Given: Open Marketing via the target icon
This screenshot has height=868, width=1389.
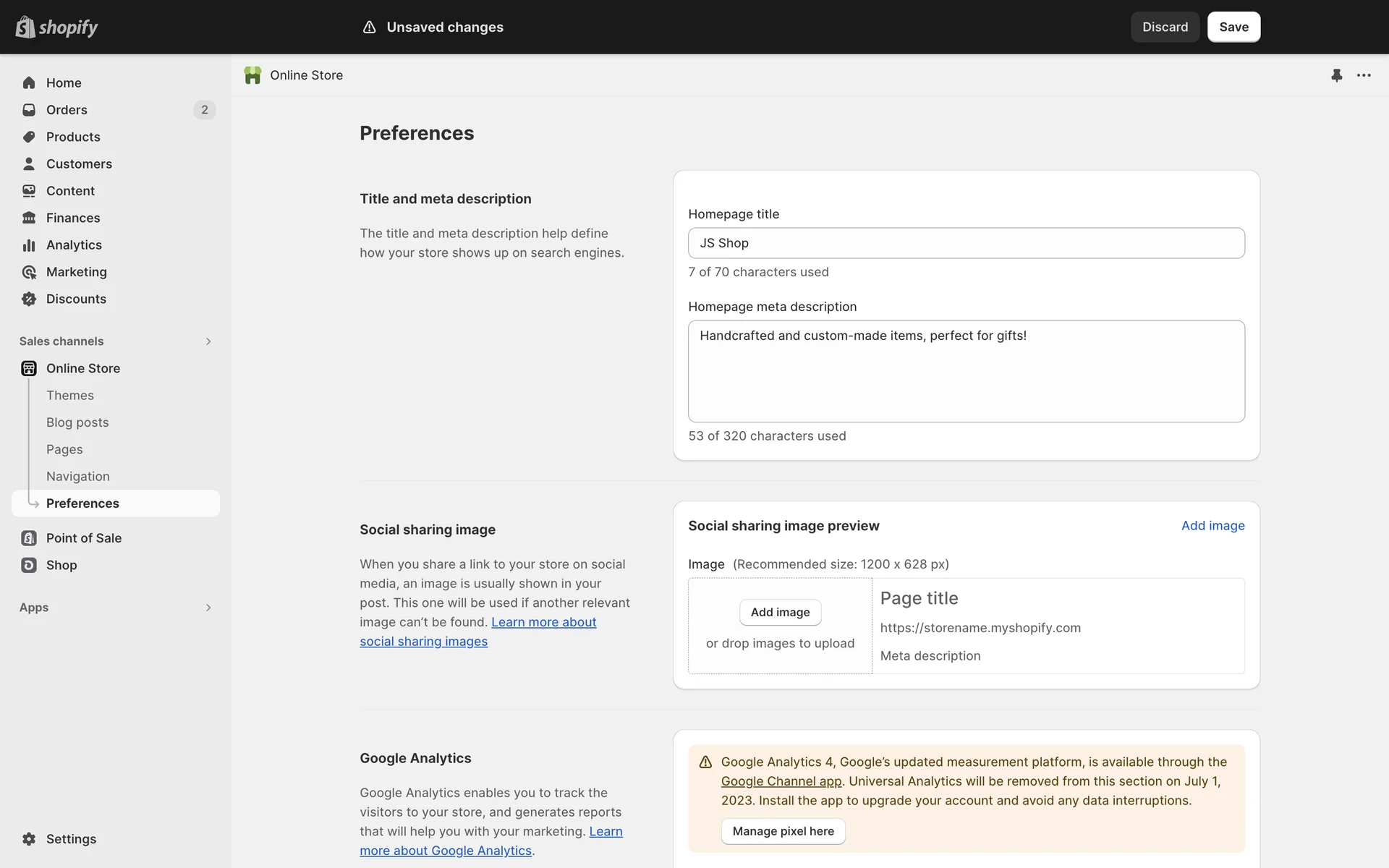Looking at the screenshot, I should tap(29, 272).
